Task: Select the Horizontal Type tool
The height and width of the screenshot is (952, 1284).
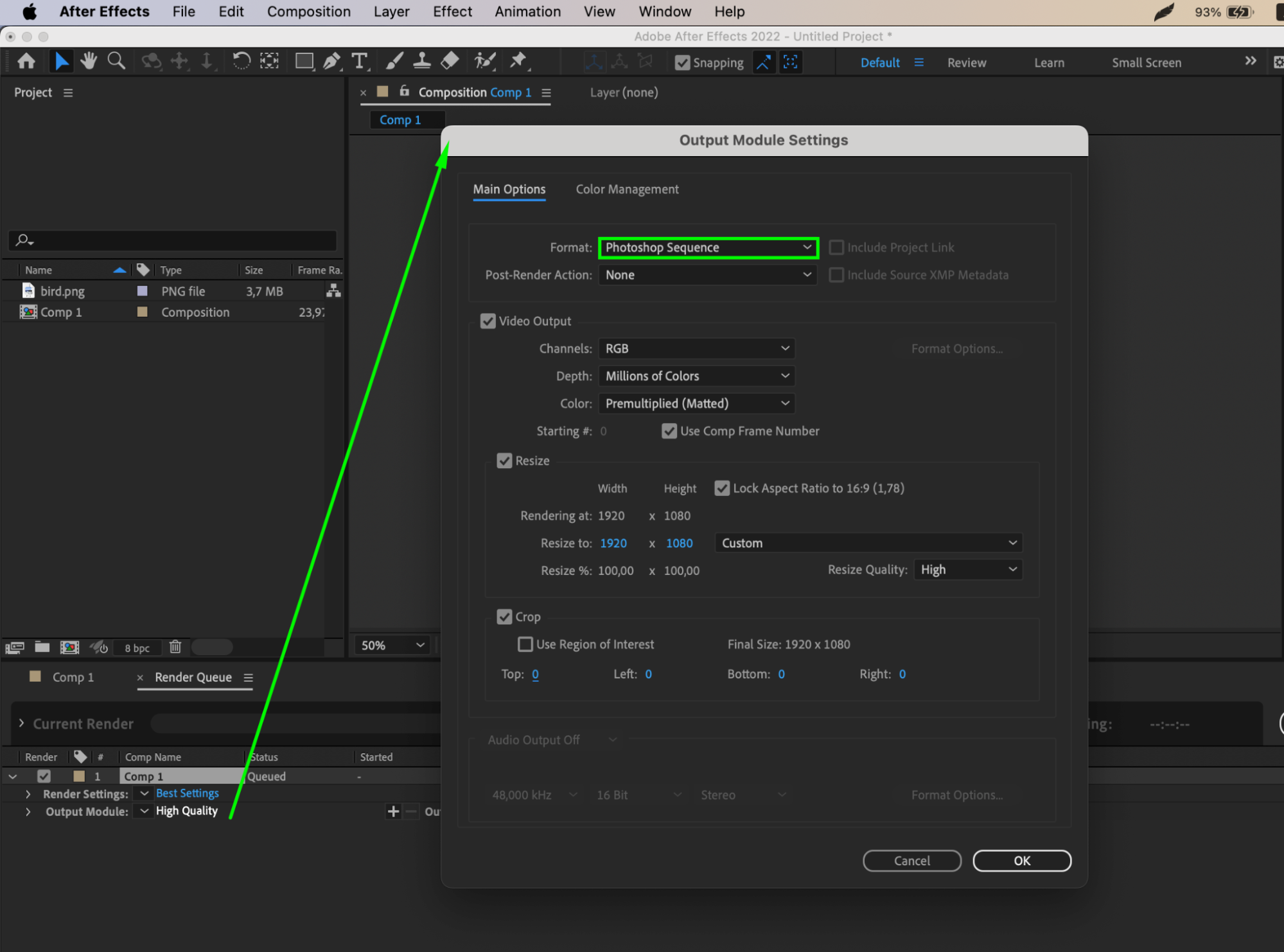Action: click(360, 62)
